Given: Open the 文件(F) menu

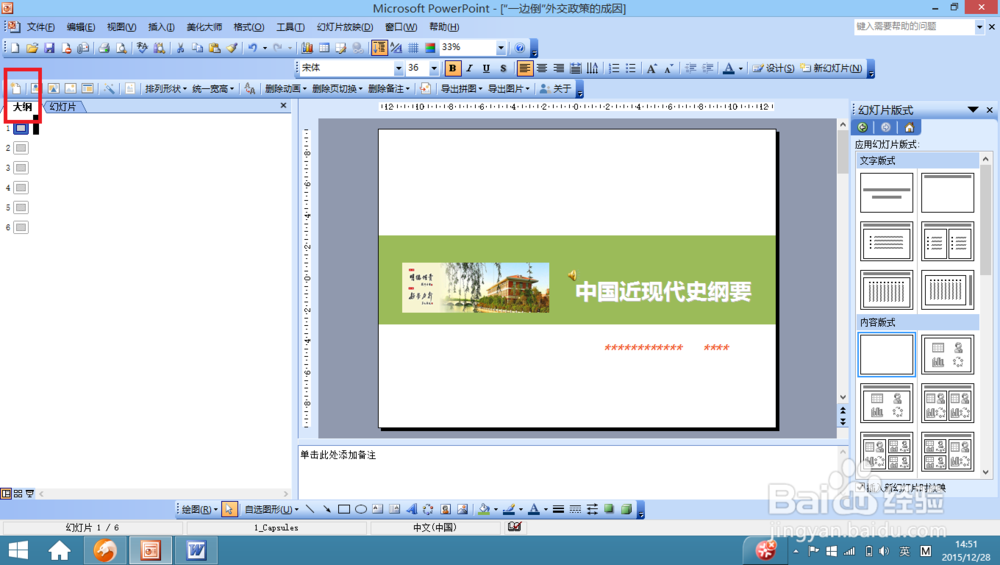Looking at the screenshot, I should click(40, 27).
